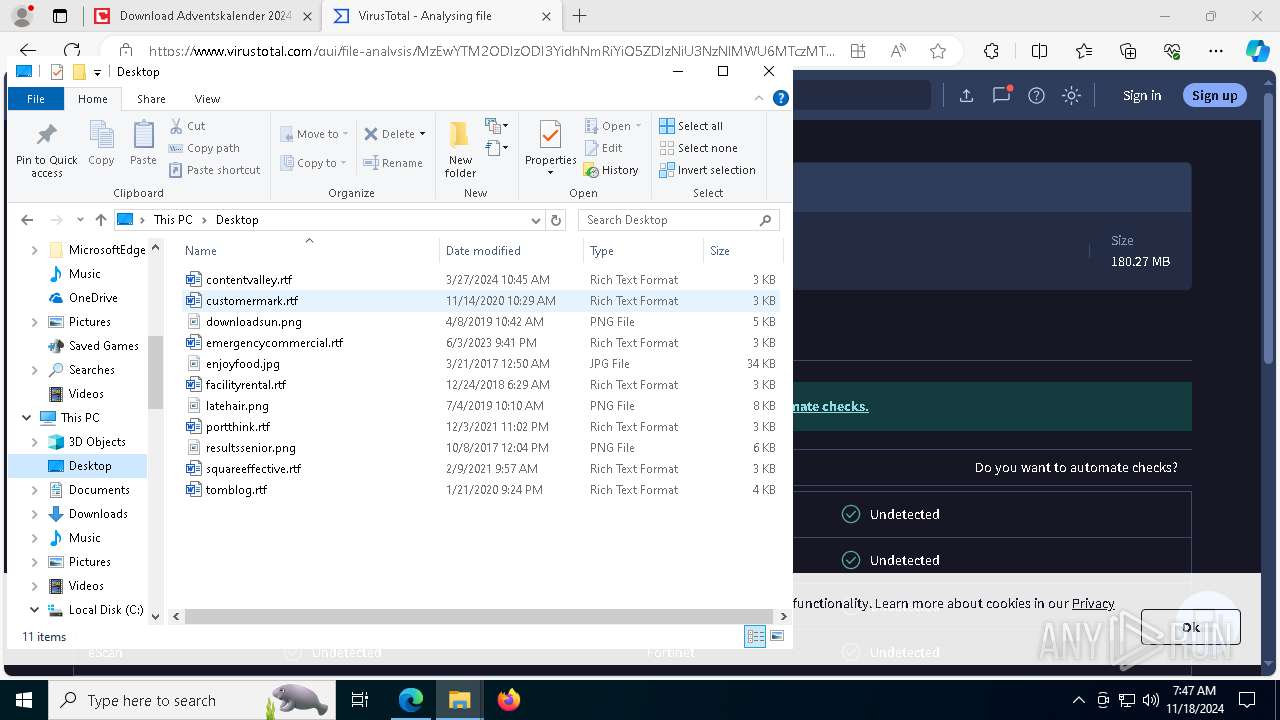Click the horizontal scrollbar in file list

477,617
